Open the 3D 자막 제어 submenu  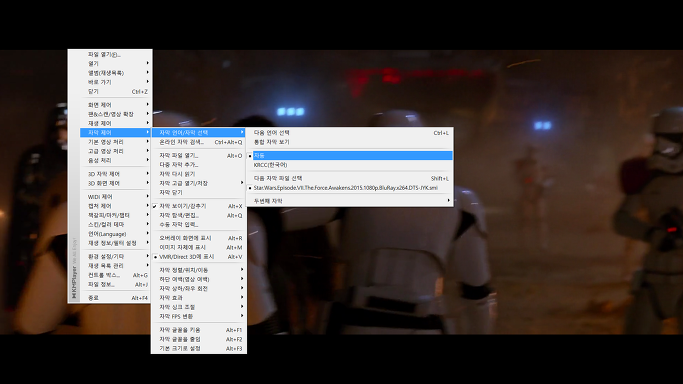point(115,174)
